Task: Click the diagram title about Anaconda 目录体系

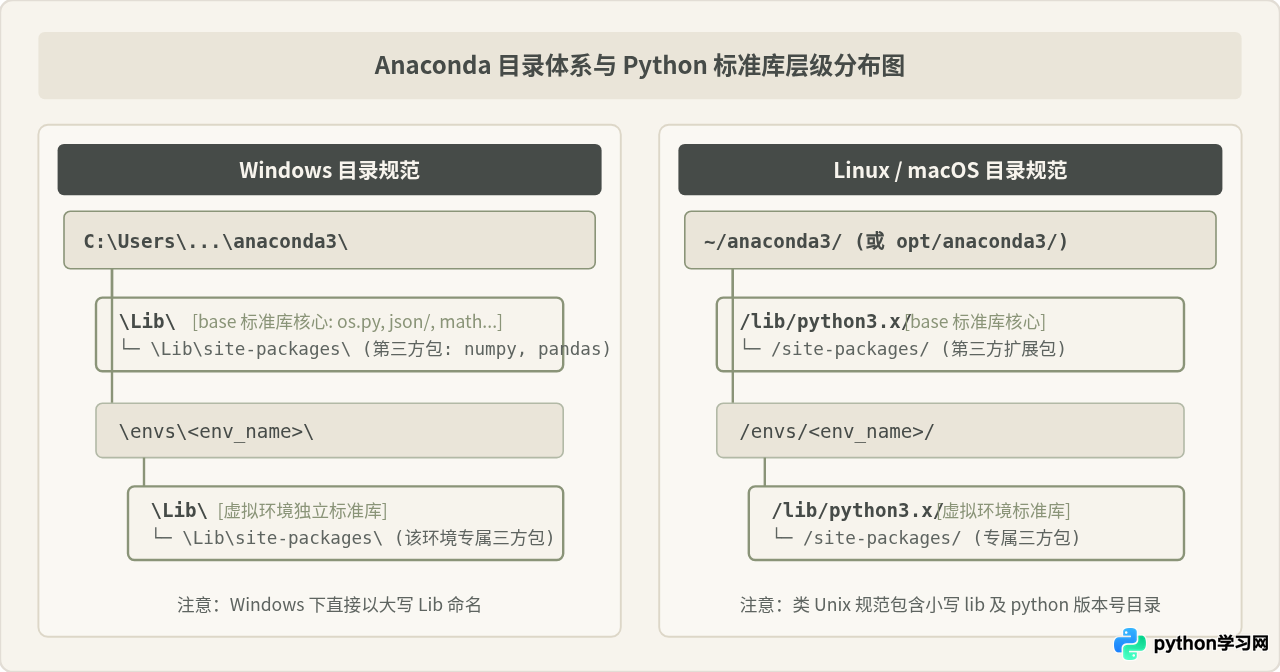Action: click(x=640, y=66)
